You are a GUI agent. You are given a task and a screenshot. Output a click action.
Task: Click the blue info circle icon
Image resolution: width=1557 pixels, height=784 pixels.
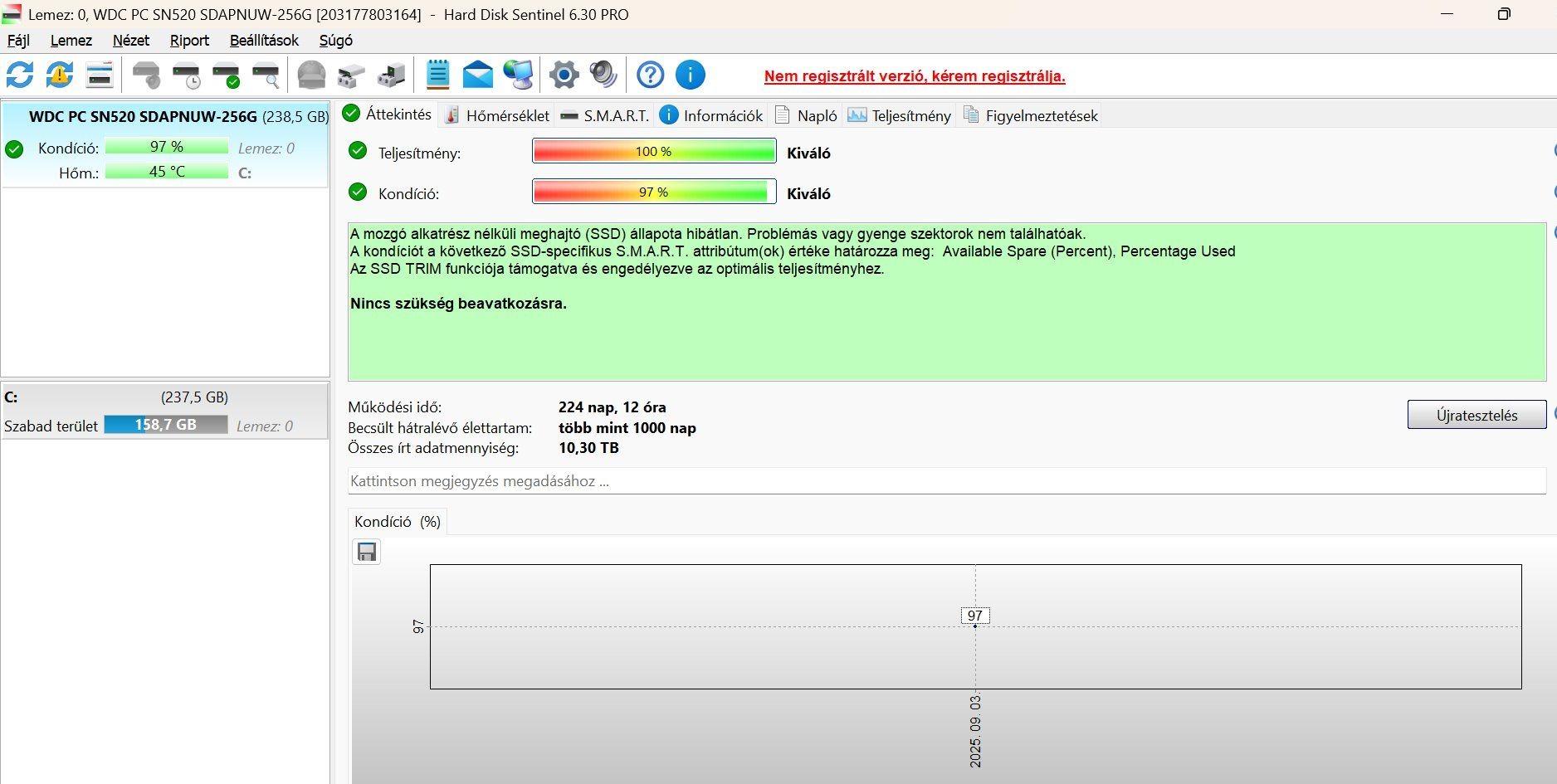click(690, 75)
